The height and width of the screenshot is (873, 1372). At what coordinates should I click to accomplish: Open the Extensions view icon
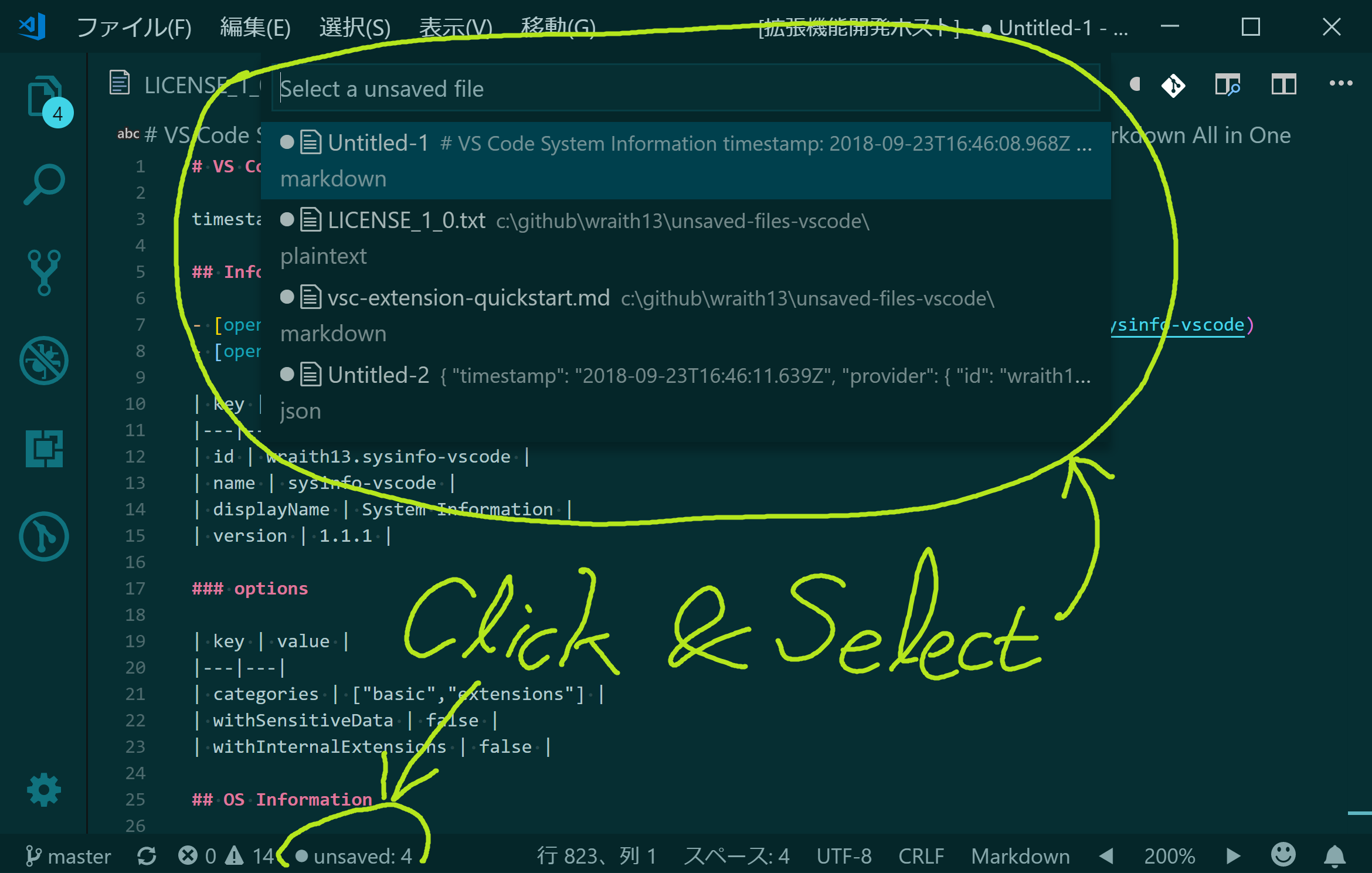click(x=44, y=449)
